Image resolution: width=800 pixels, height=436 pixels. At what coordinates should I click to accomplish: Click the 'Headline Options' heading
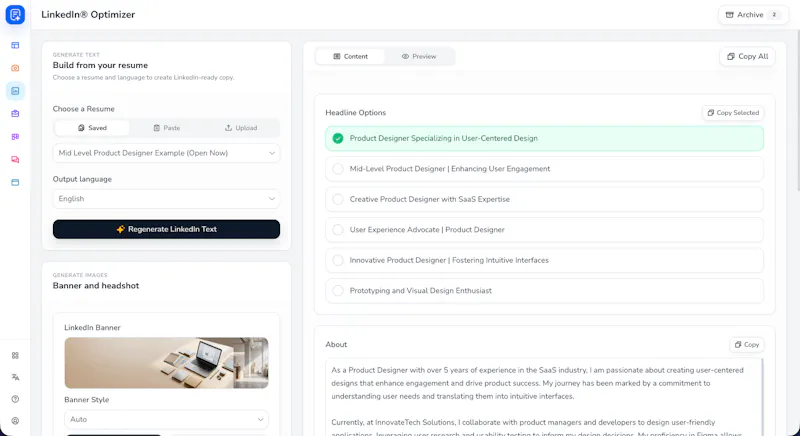356,113
